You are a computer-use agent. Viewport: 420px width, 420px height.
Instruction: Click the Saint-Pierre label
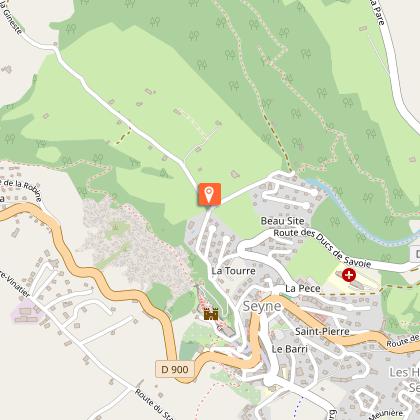tap(322, 331)
